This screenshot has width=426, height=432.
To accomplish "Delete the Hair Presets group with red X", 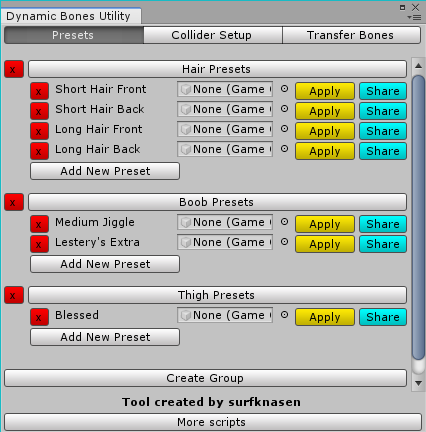I will coord(14,69).
